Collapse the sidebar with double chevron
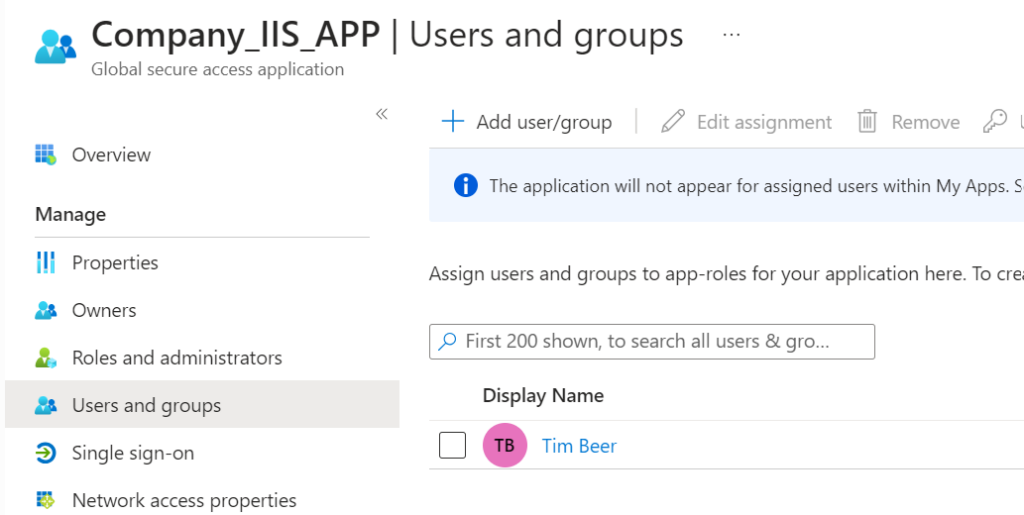The width and height of the screenshot is (1024, 515). pyautogui.click(x=382, y=114)
